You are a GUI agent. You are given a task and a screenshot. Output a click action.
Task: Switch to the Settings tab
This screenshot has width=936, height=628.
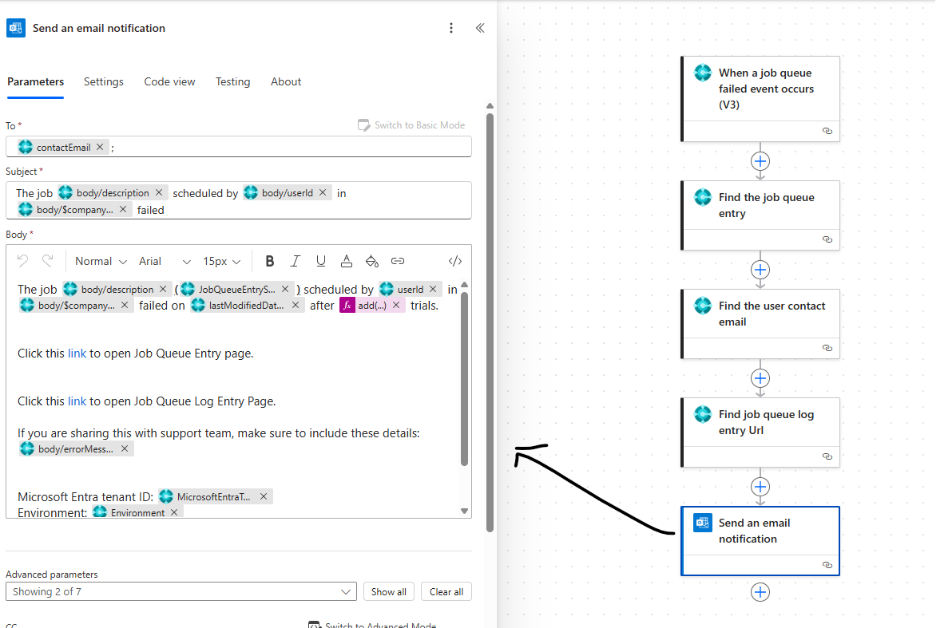tap(103, 82)
